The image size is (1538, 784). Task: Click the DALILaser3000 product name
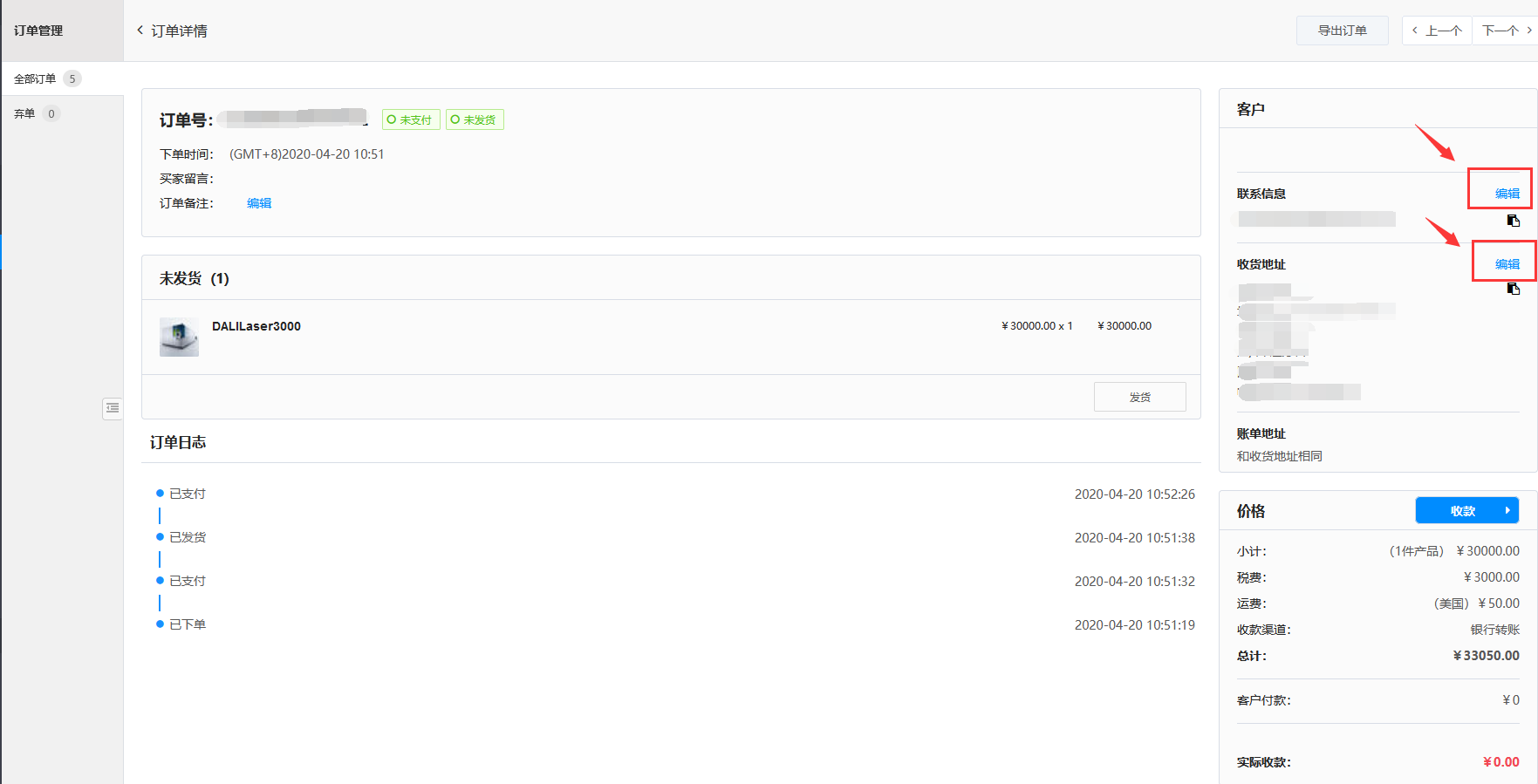point(256,326)
